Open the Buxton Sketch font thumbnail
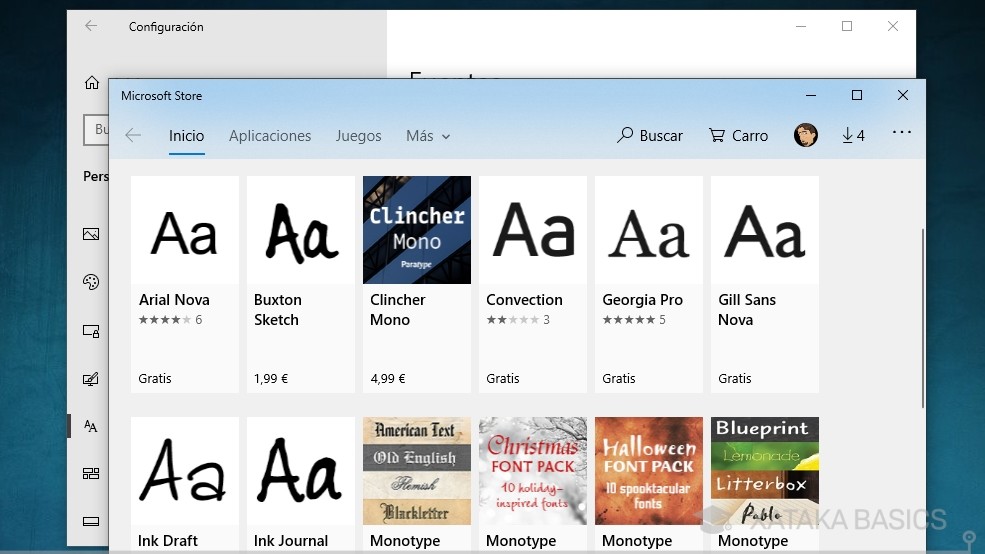 click(301, 230)
